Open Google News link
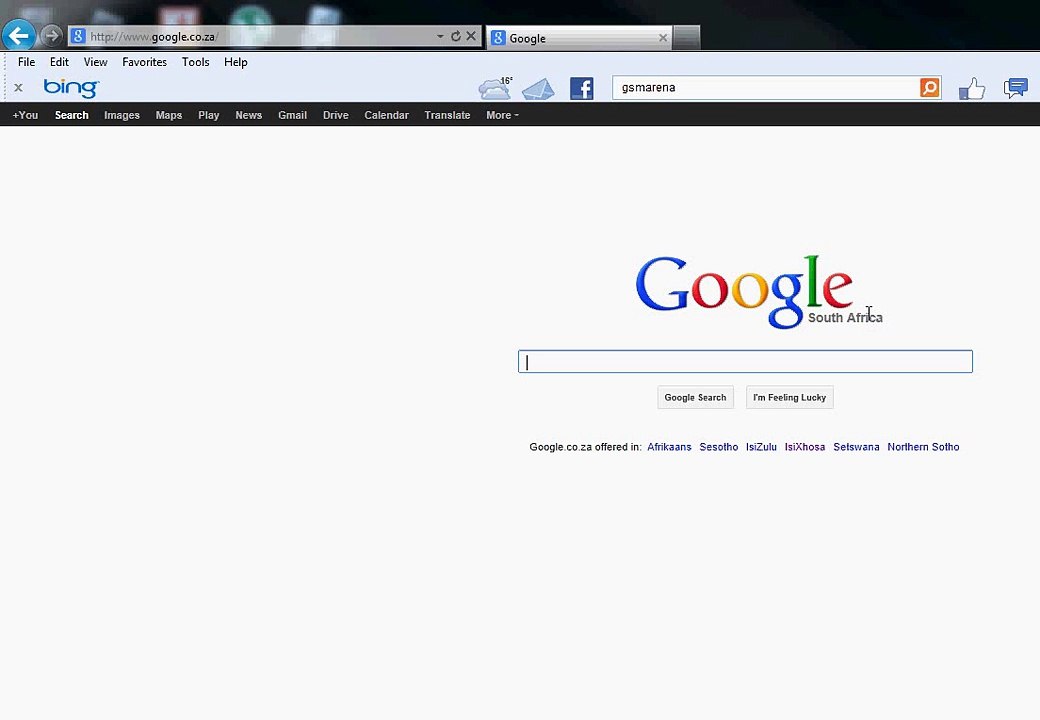 tap(249, 115)
